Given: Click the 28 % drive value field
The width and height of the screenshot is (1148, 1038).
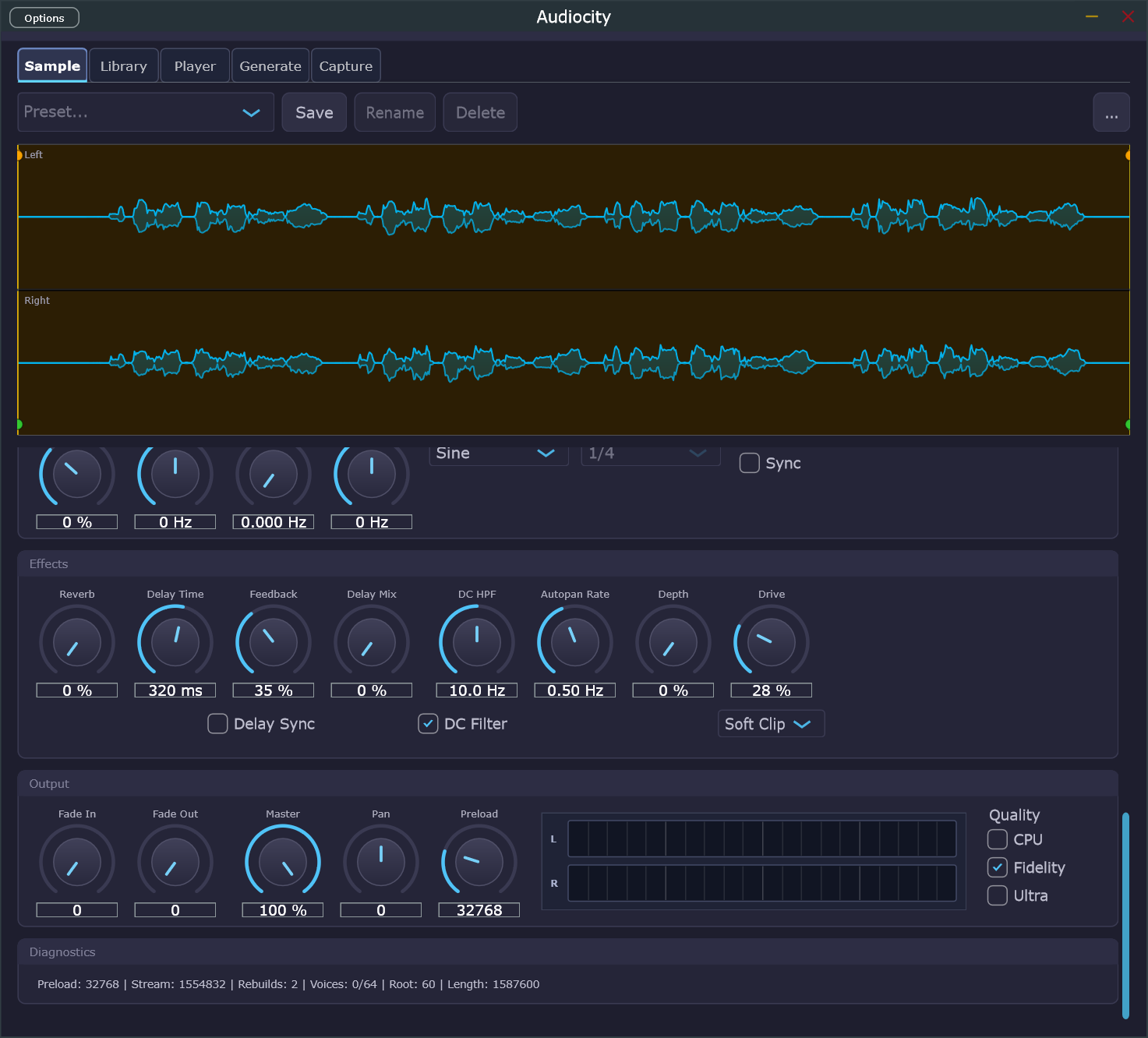Looking at the screenshot, I should coord(772,690).
